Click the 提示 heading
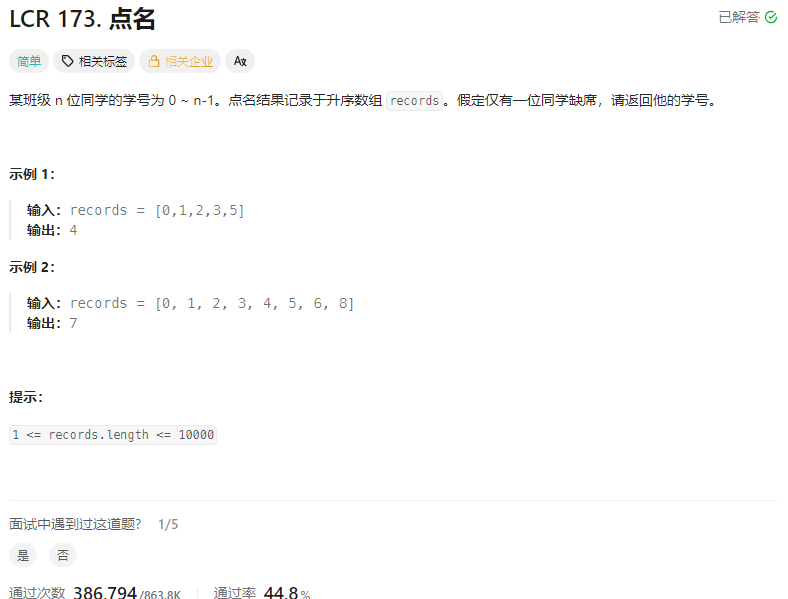This screenshot has width=788, height=599. coord(26,397)
